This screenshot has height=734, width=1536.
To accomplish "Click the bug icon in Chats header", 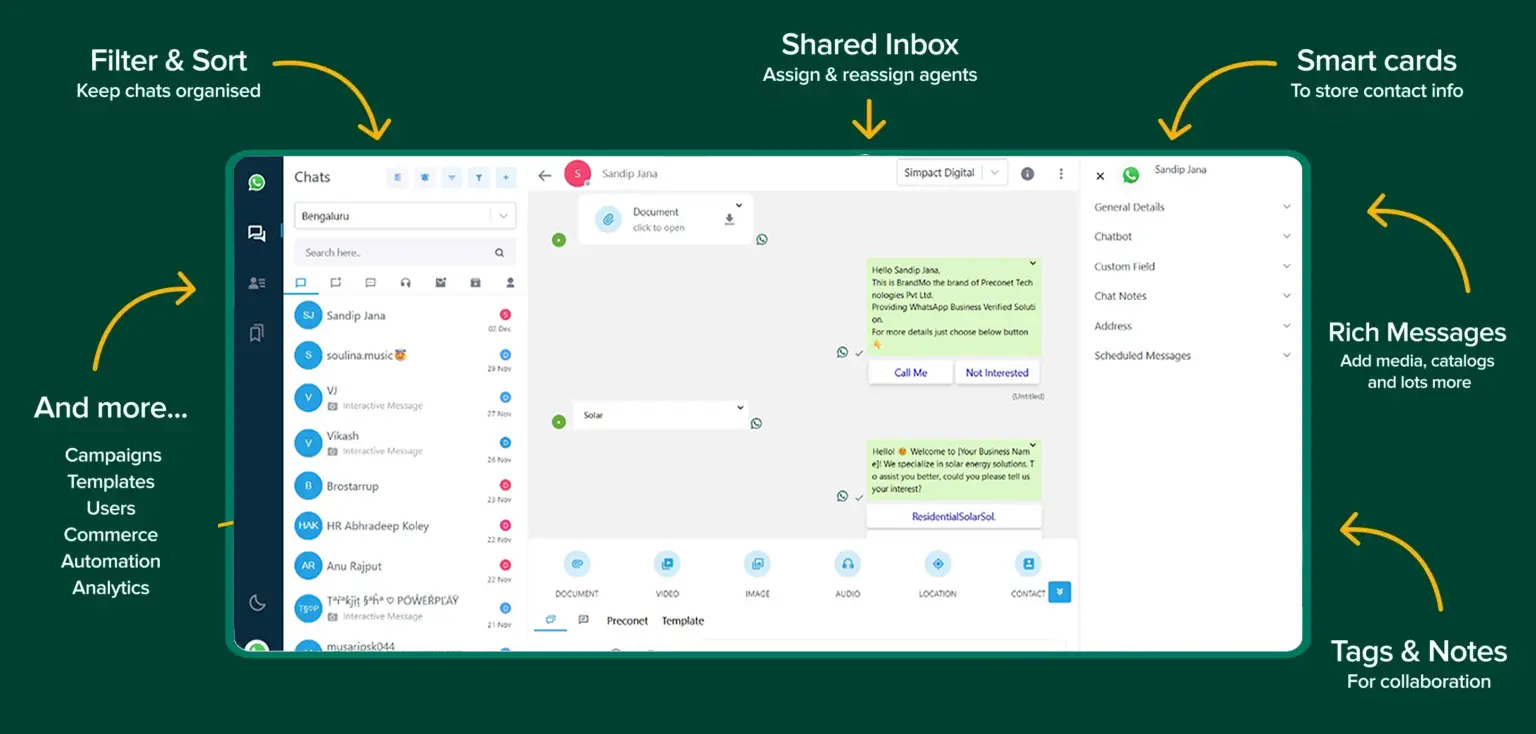I will coord(425,177).
